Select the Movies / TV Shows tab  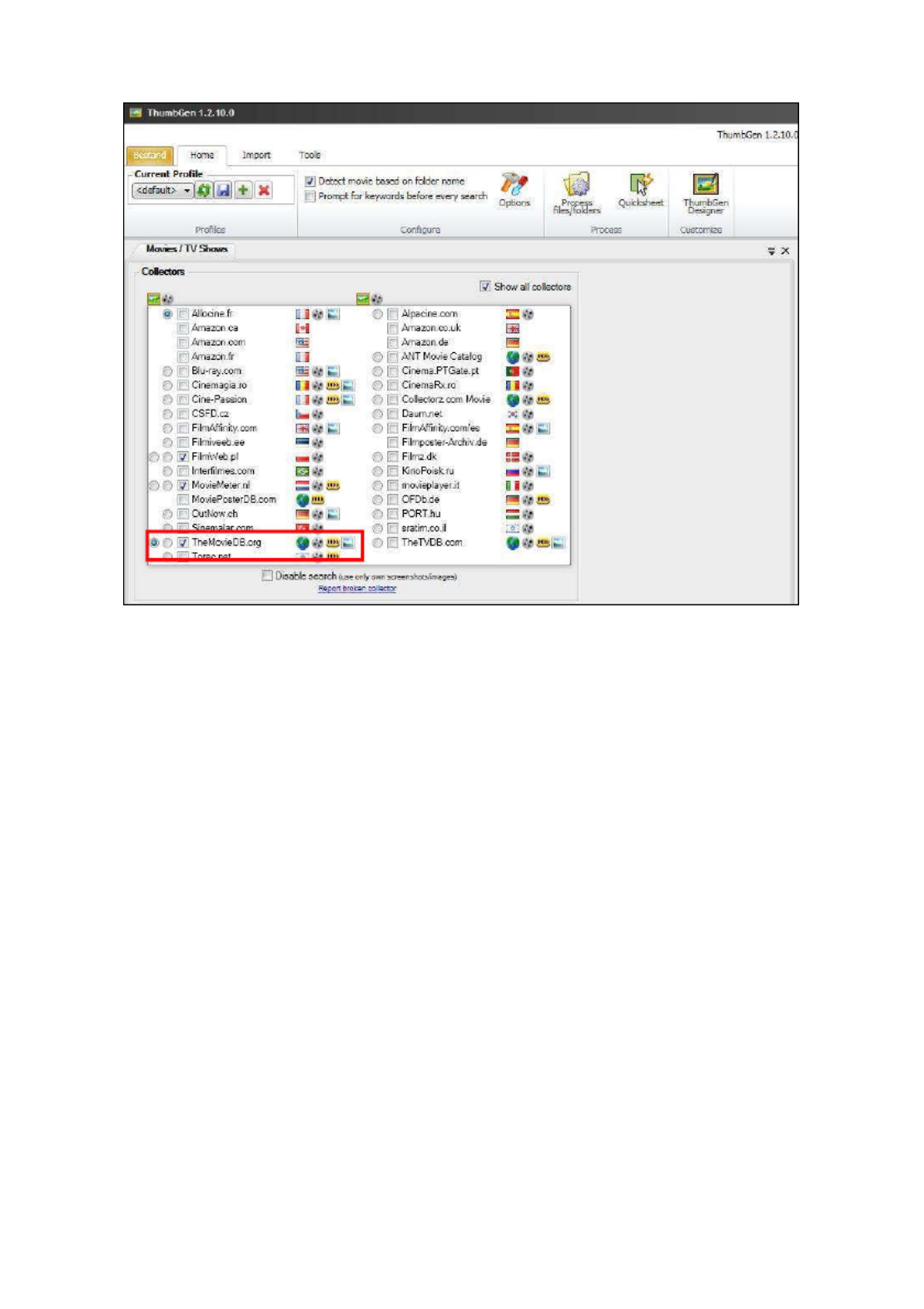pyautogui.click(x=186, y=249)
